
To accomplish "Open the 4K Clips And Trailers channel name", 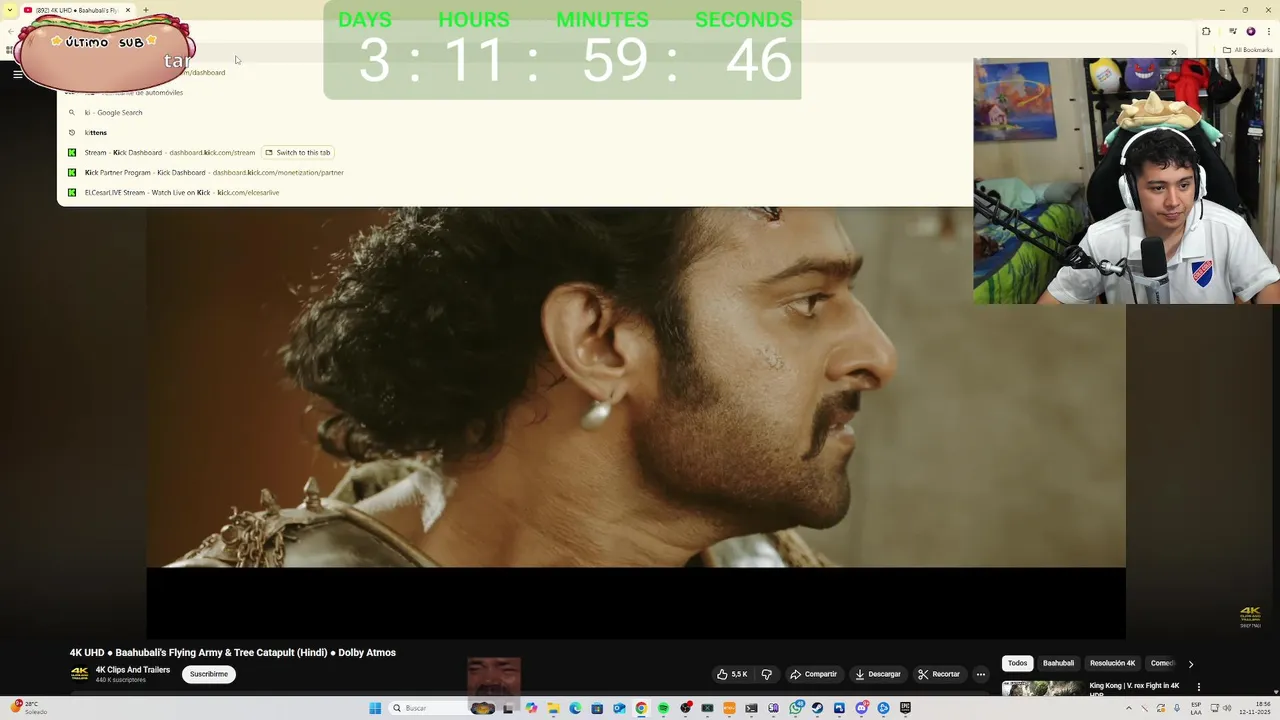I will pyautogui.click(x=133, y=670).
